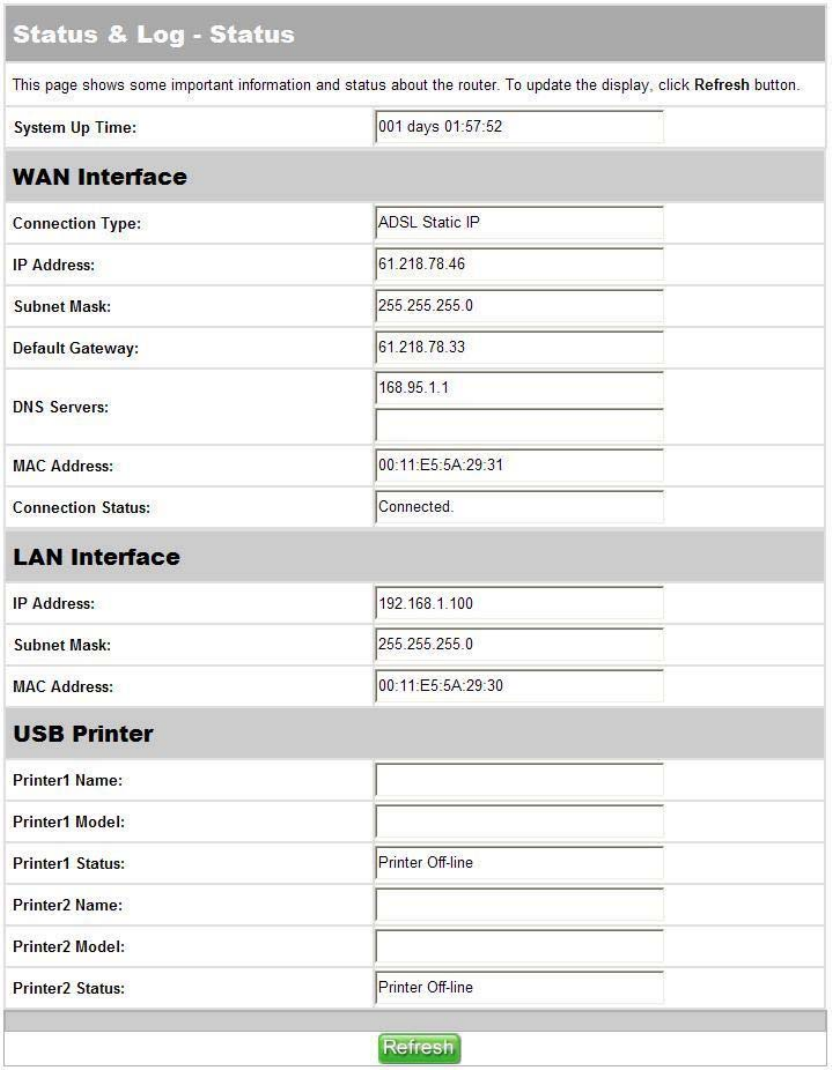Click the Default Gateway field 61.218.78.33
Viewport: 832px width, 1070px height.
[518, 347]
